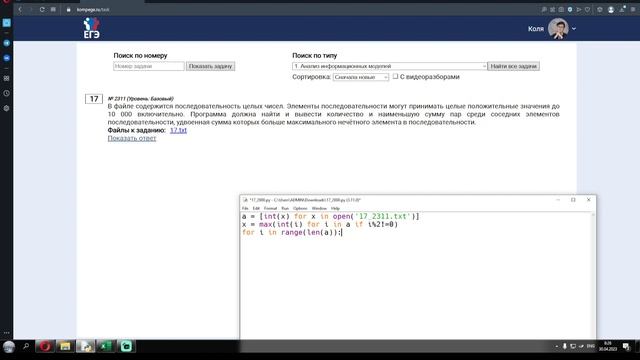Open the notification center icon

click(x=627, y=347)
